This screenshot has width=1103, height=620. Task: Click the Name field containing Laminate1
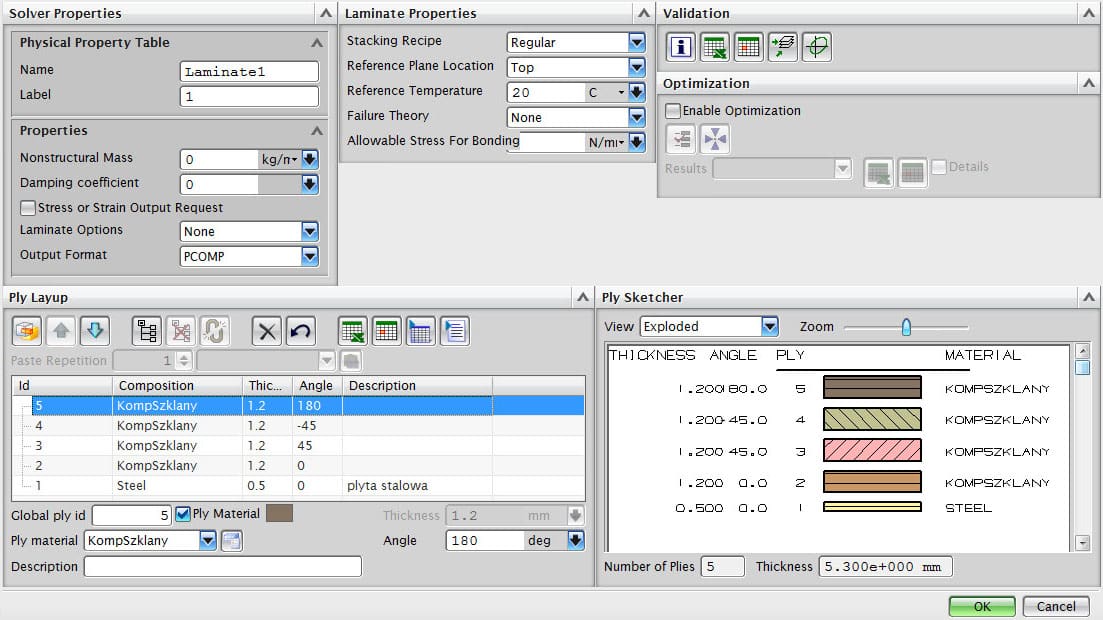pos(249,72)
